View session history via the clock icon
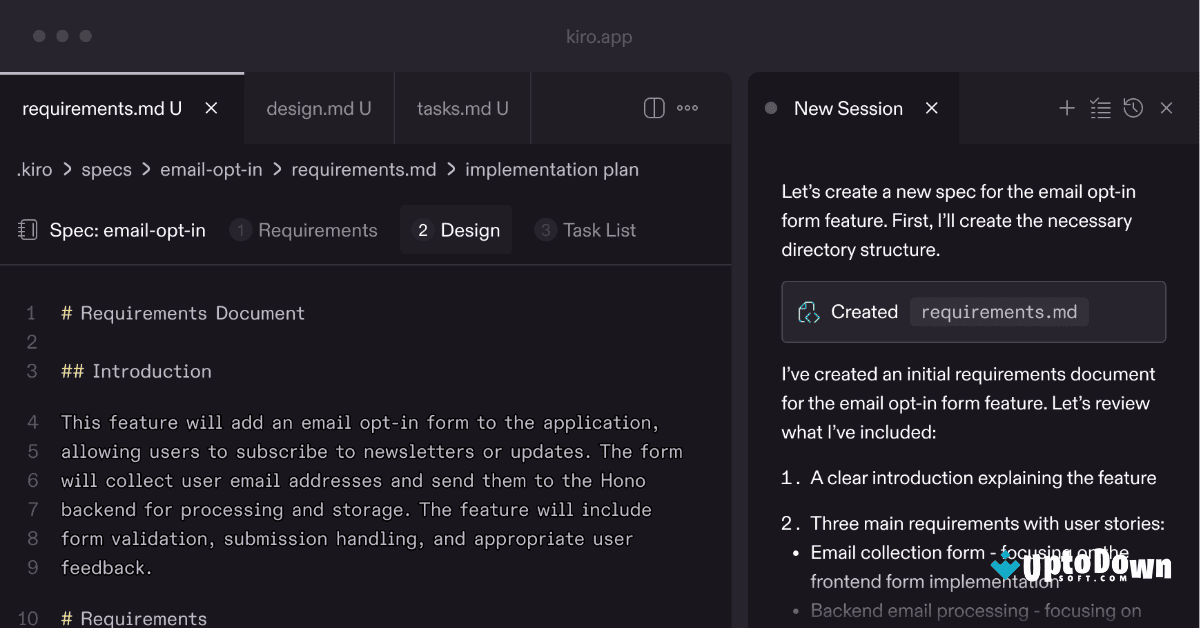This screenshot has width=1200, height=628. 1133,107
